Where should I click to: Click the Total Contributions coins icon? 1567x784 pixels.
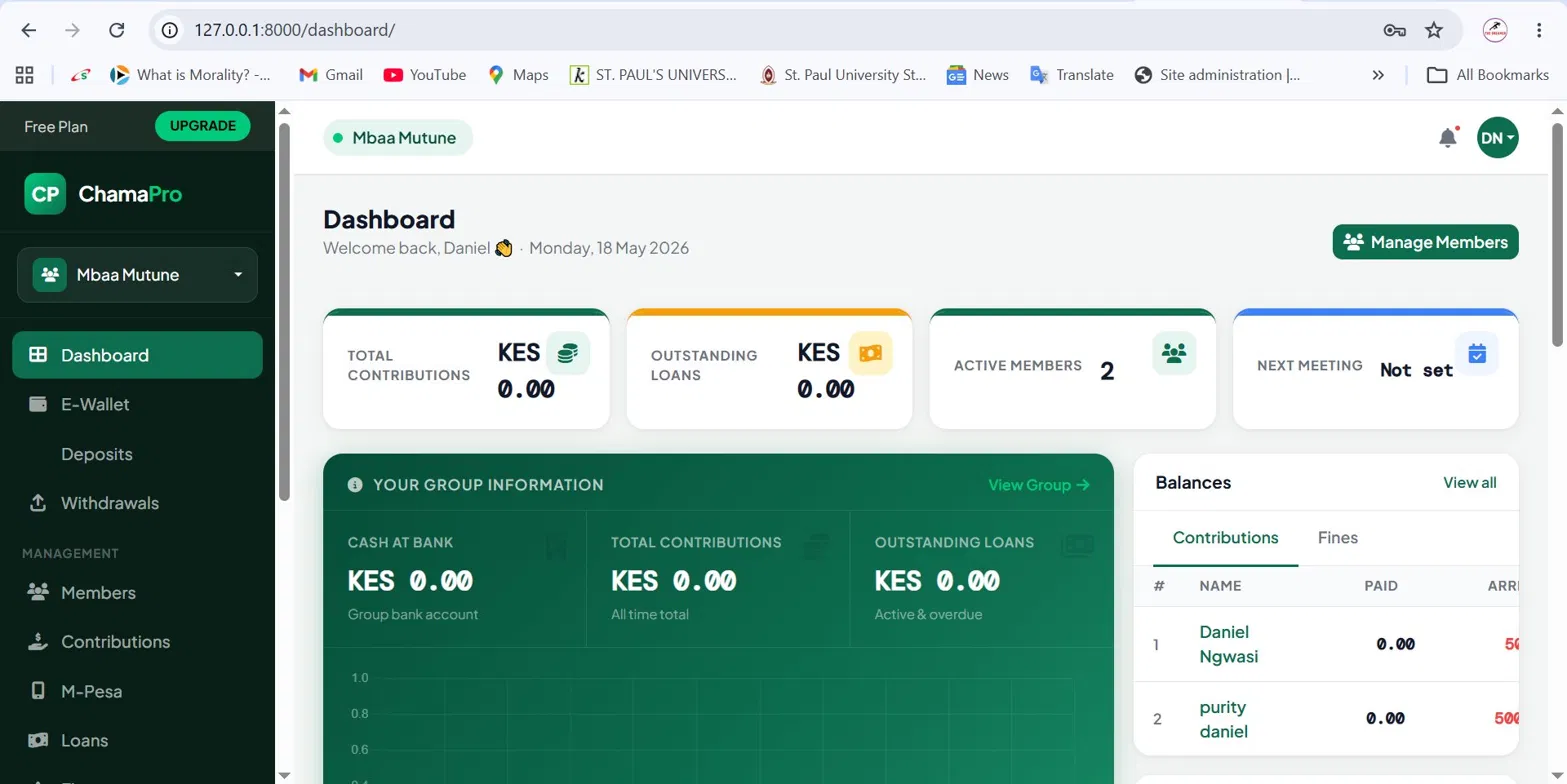pyautogui.click(x=568, y=353)
